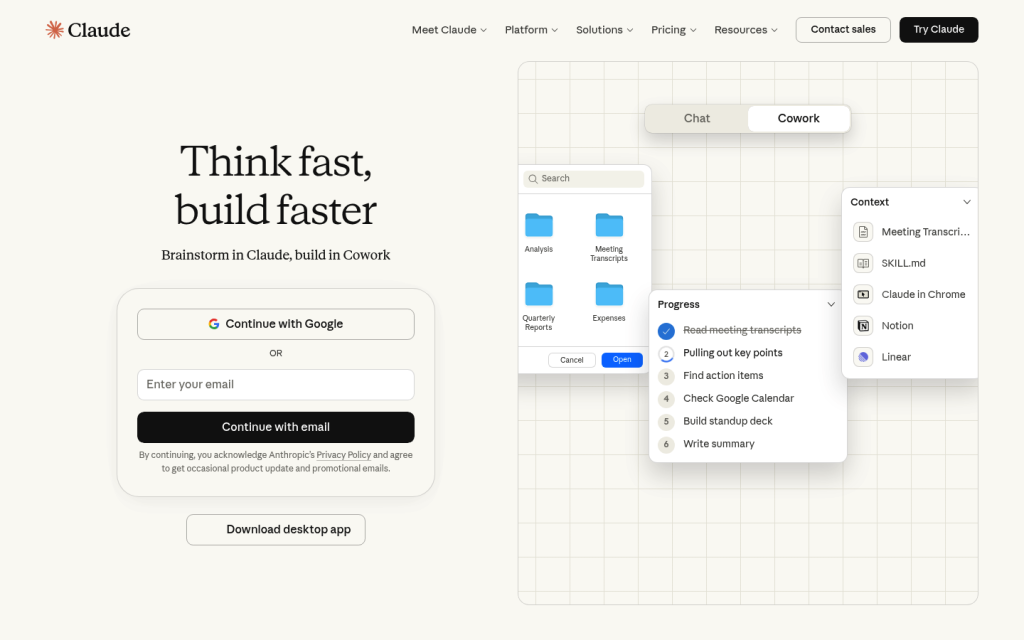Select the Cowork toggle option
1024x640 pixels.
coord(798,118)
